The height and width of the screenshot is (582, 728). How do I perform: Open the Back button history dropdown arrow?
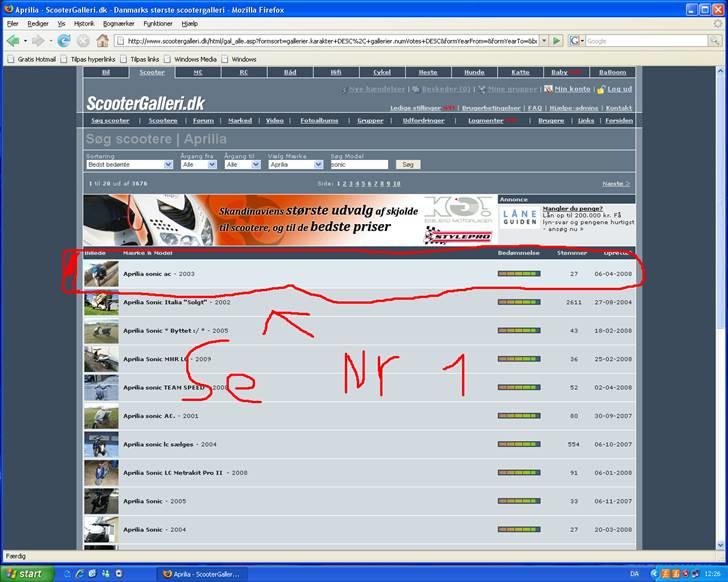(25, 41)
